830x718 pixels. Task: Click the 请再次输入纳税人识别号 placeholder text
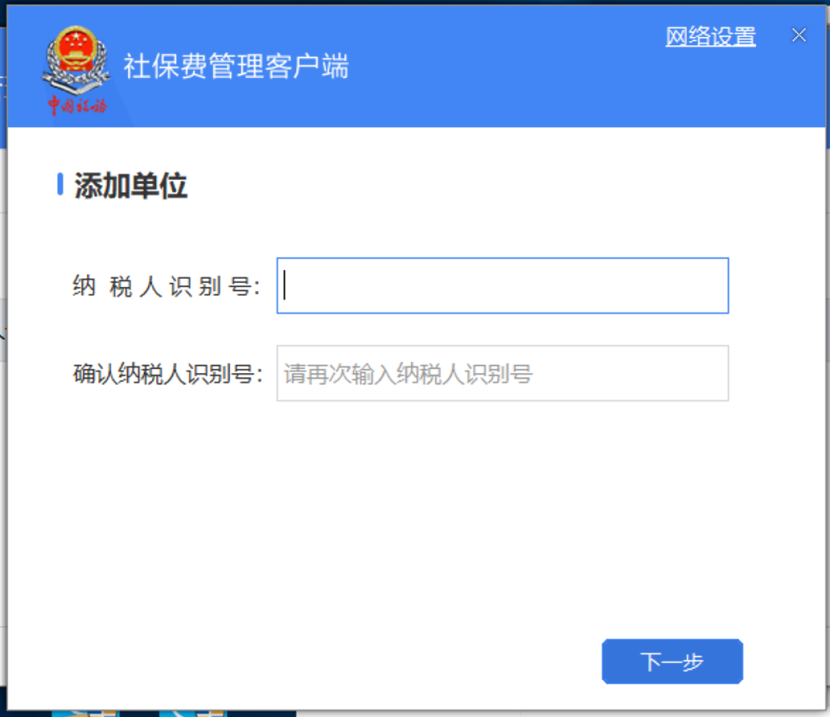point(408,374)
